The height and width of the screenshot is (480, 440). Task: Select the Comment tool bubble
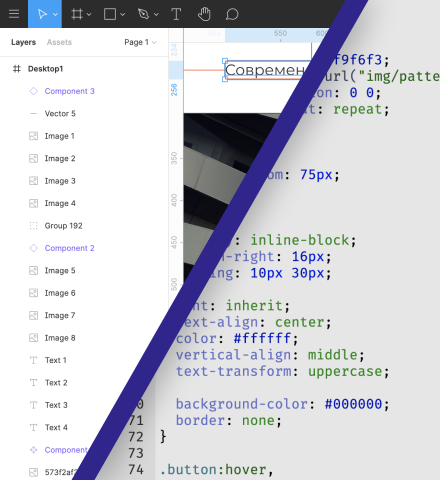232,14
